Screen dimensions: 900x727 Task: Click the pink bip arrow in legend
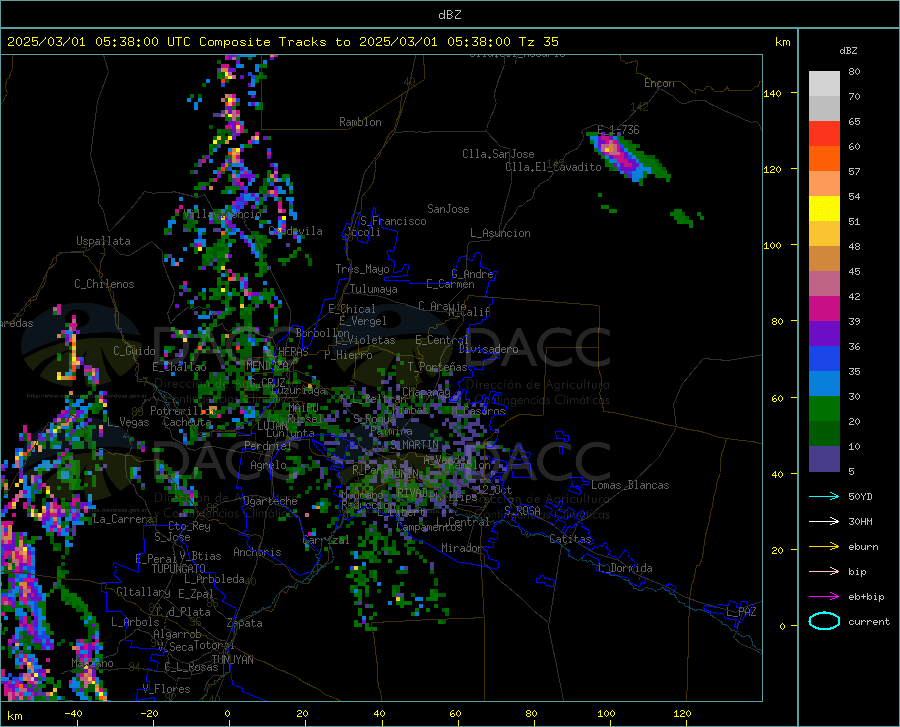[x=824, y=572]
